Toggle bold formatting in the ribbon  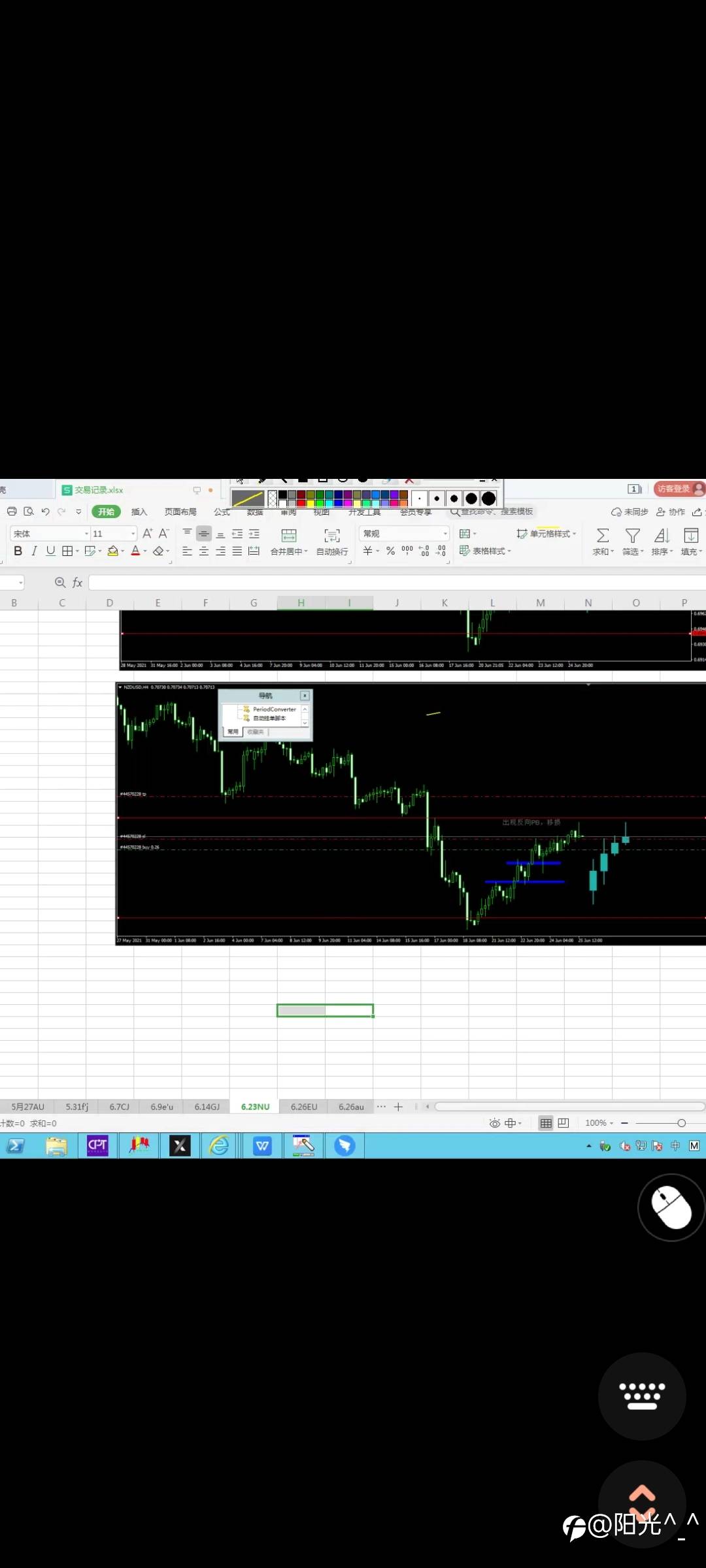(18, 551)
